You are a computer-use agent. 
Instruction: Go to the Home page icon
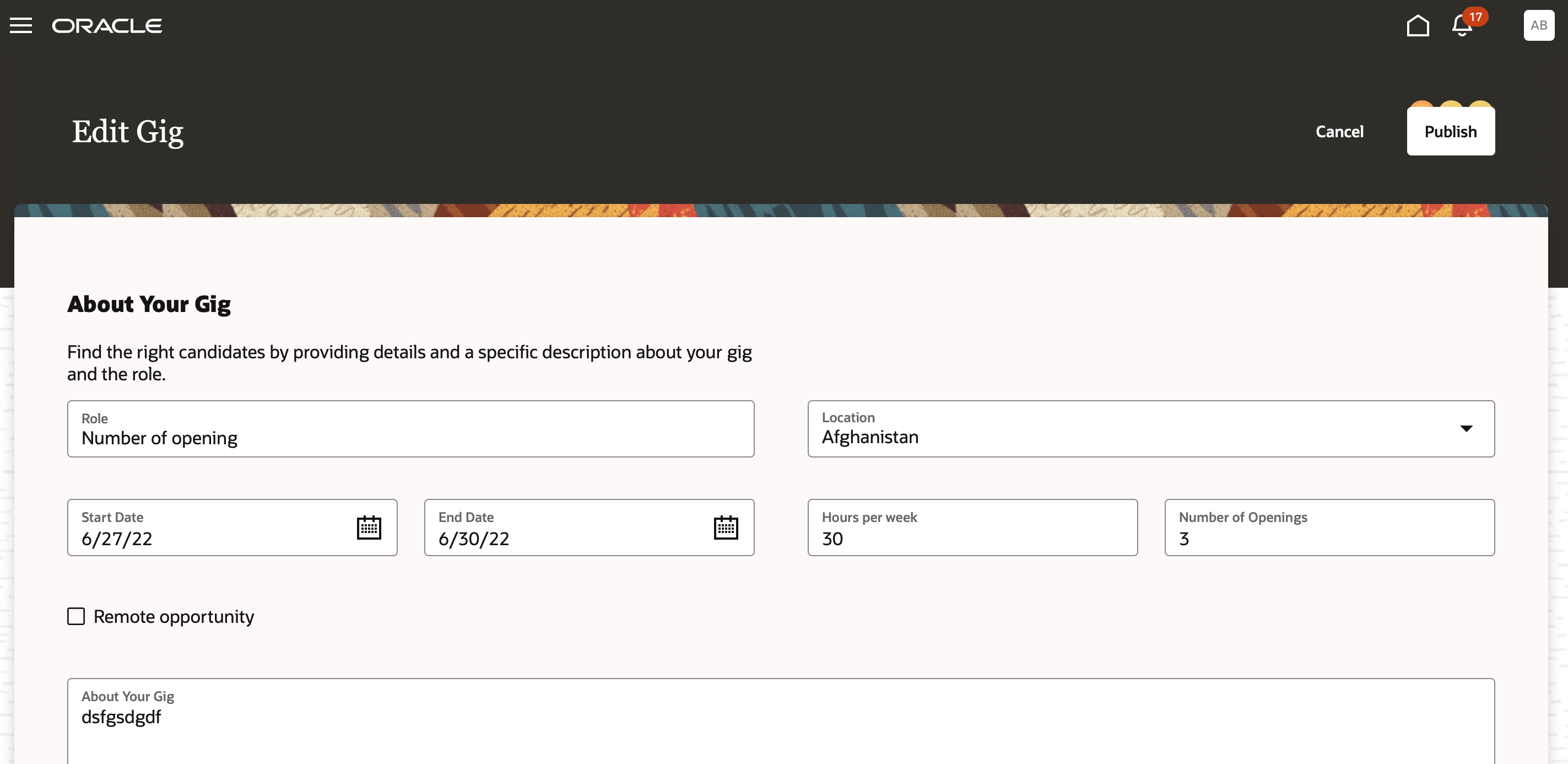pyautogui.click(x=1418, y=25)
